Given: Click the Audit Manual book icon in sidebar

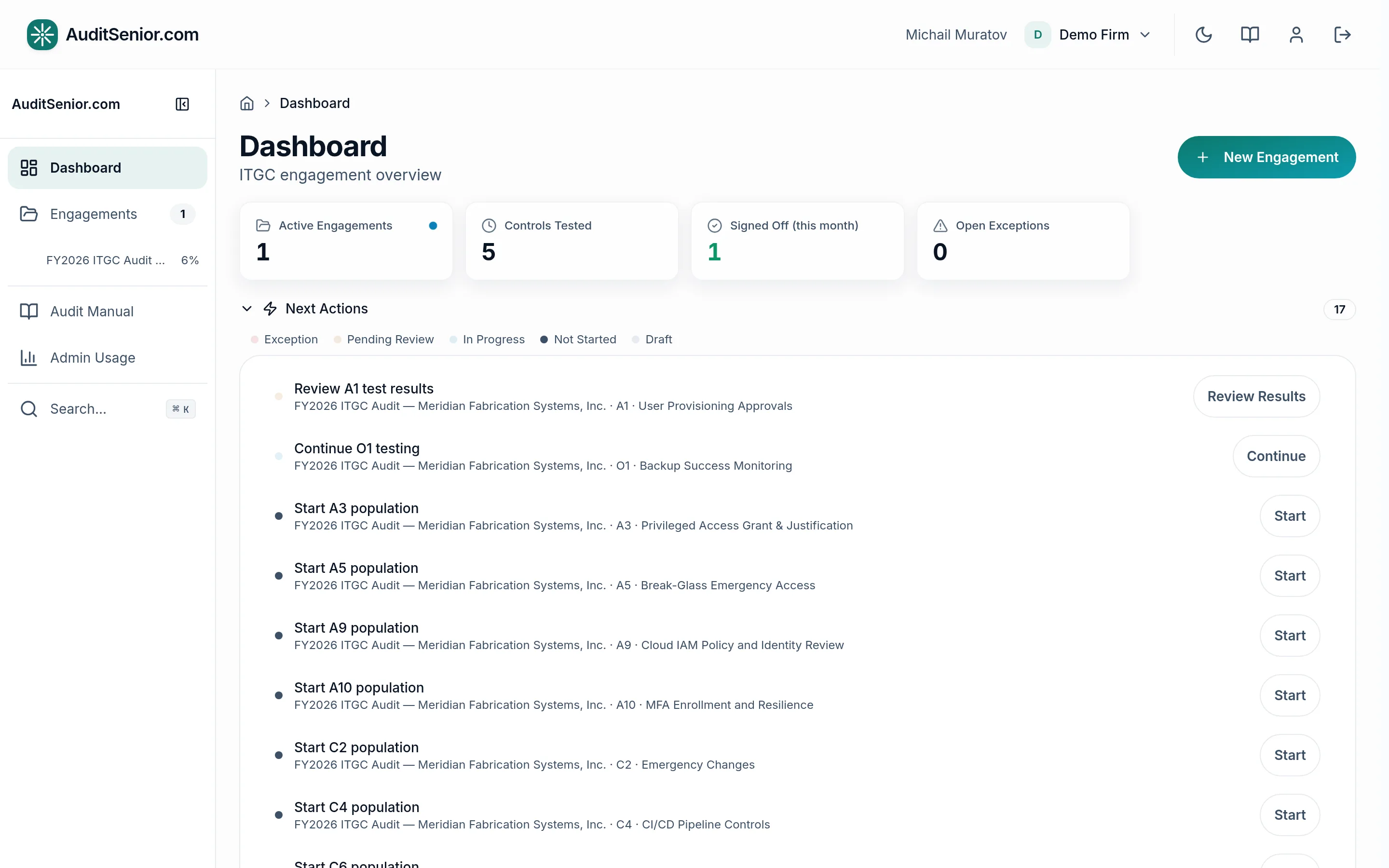Looking at the screenshot, I should click(29, 311).
